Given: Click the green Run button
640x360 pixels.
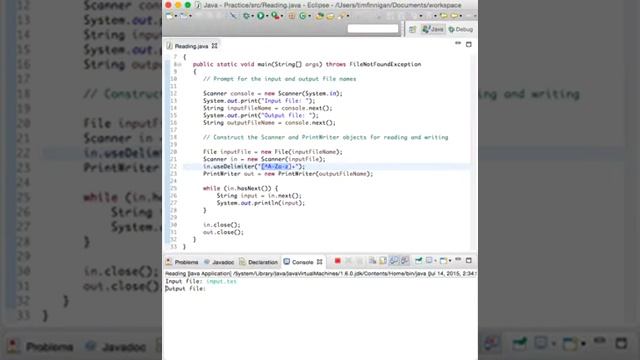Looking at the screenshot, I should pyautogui.click(x=260, y=16).
